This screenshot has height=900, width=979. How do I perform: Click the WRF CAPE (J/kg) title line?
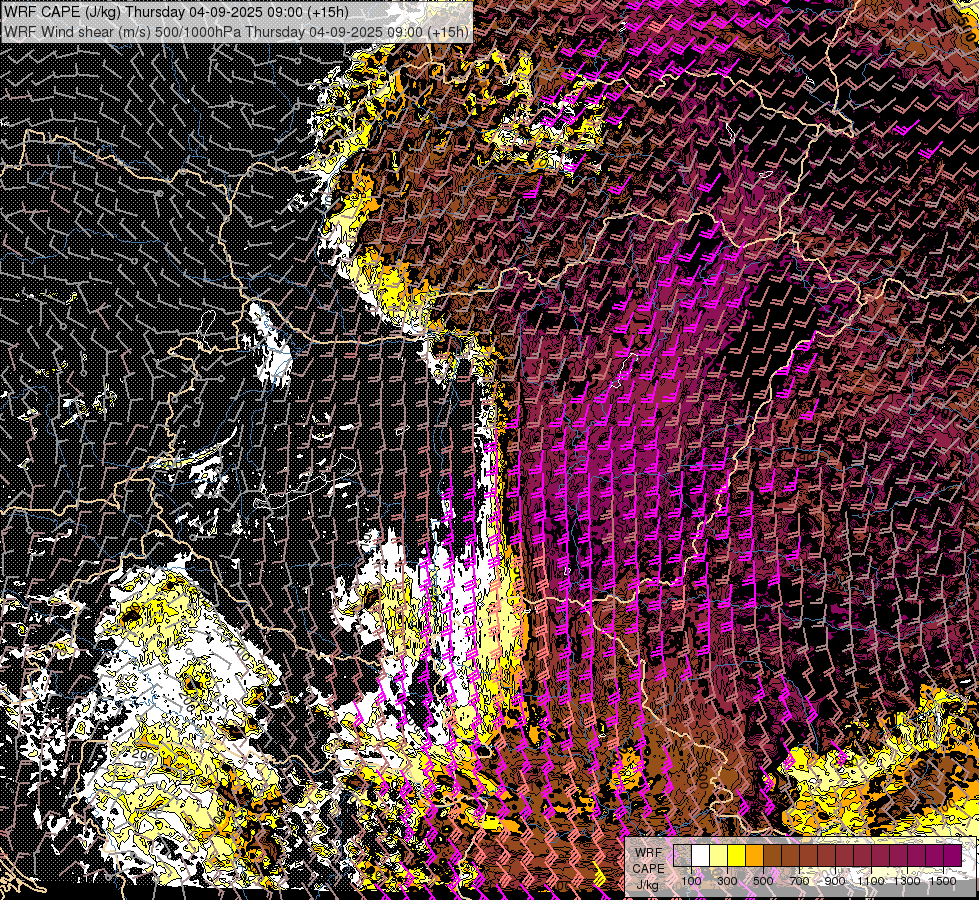pos(177,11)
